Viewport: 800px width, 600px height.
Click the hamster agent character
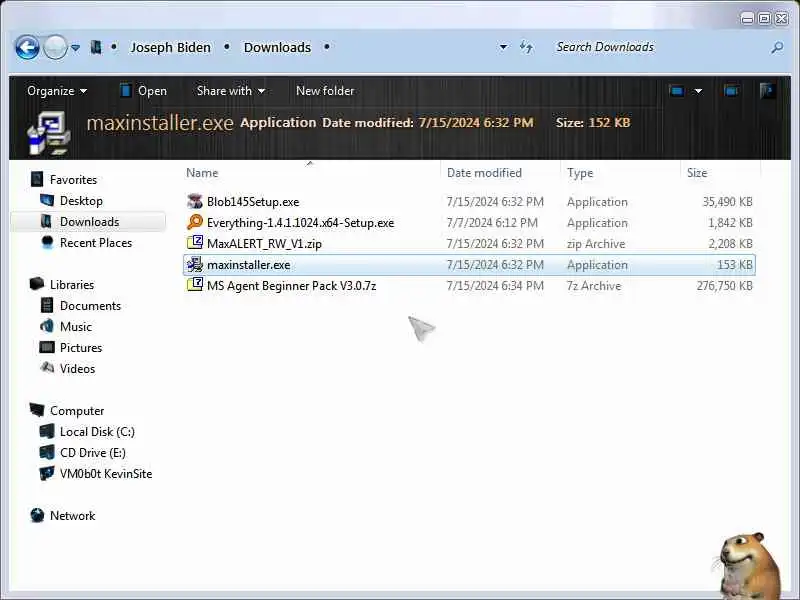coord(748,566)
